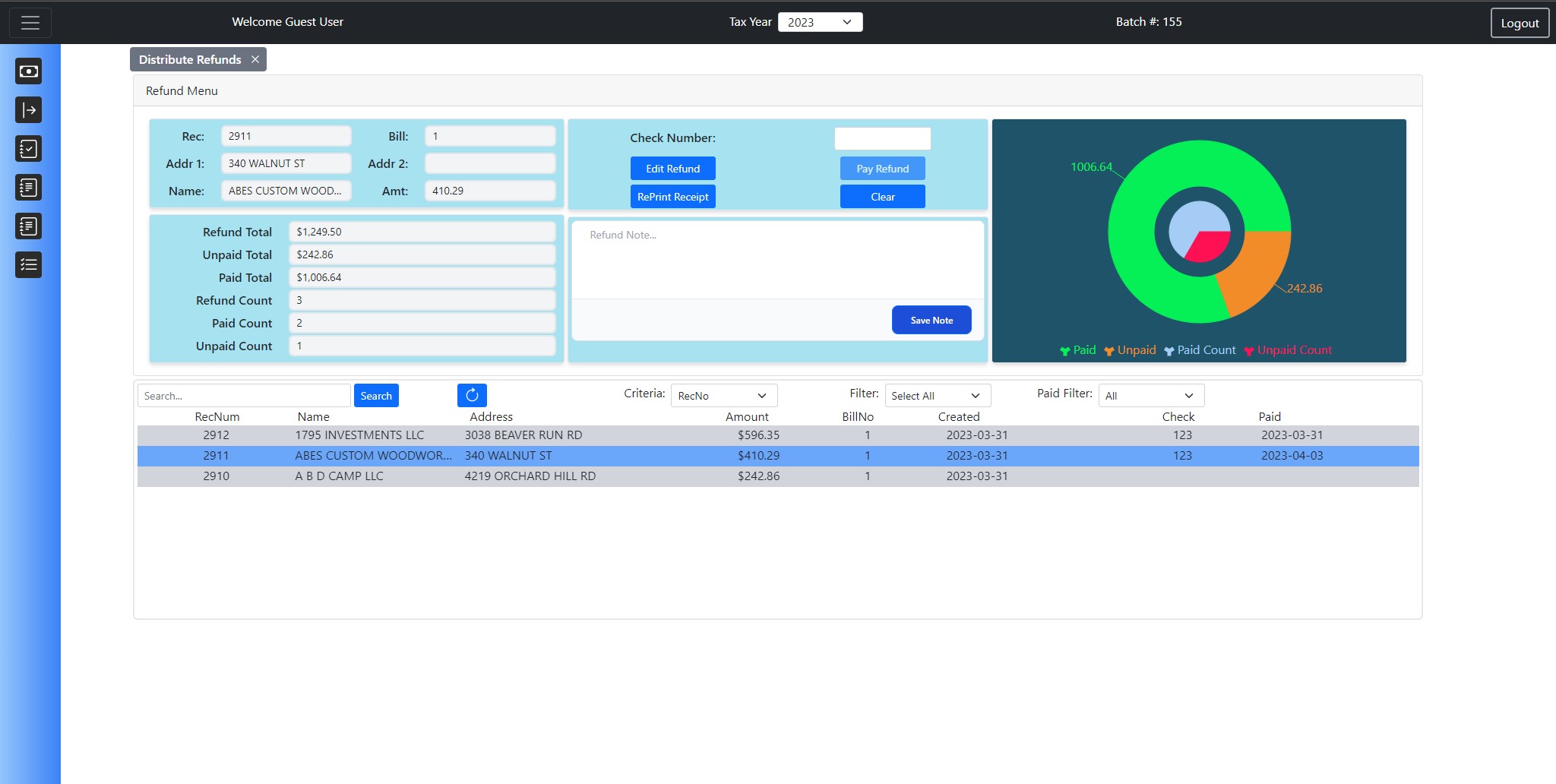Click the 2023-04-03 paid date cell
1556x784 pixels.
point(1292,456)
